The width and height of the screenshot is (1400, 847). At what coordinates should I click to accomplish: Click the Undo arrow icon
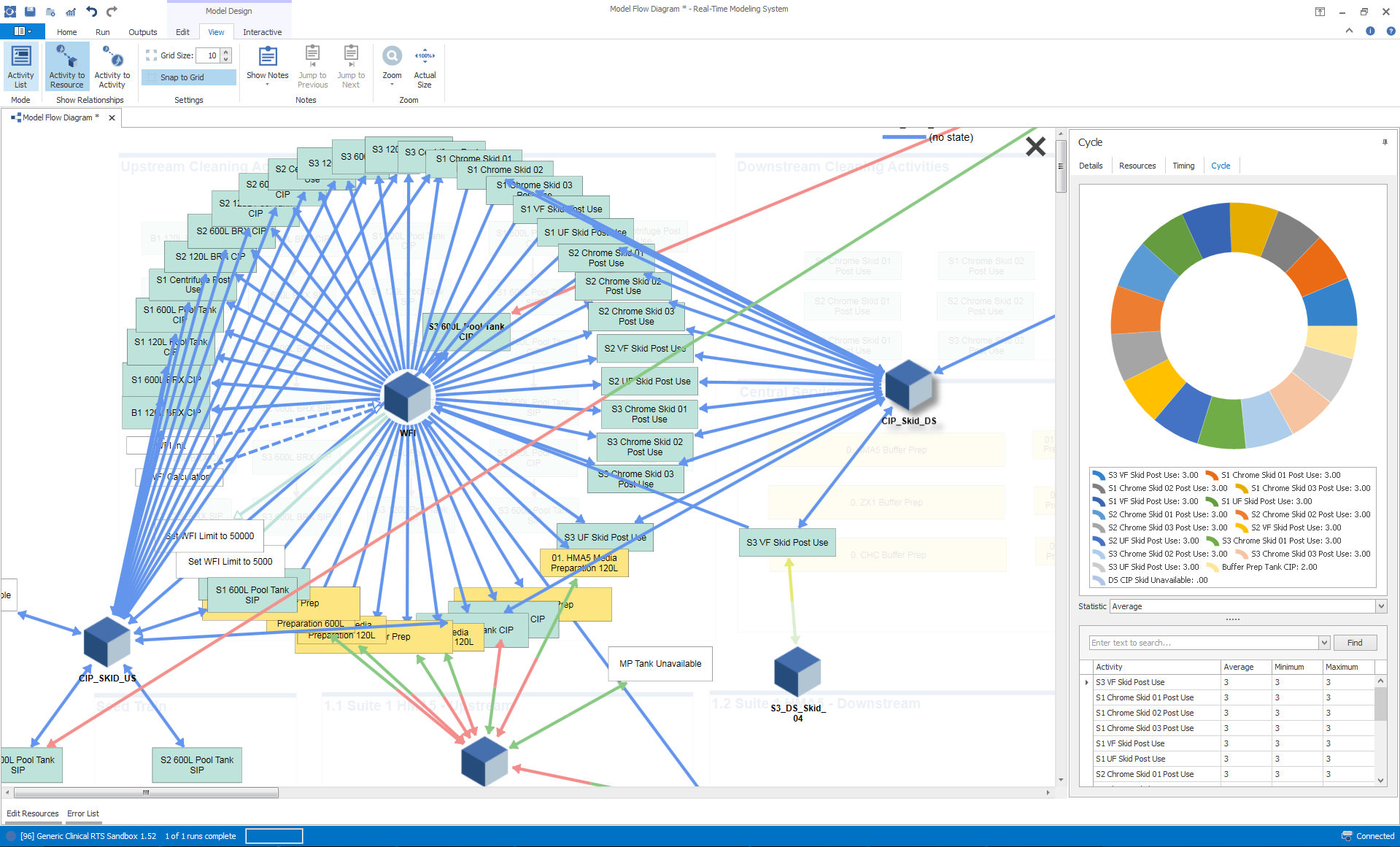click(91, 11)
